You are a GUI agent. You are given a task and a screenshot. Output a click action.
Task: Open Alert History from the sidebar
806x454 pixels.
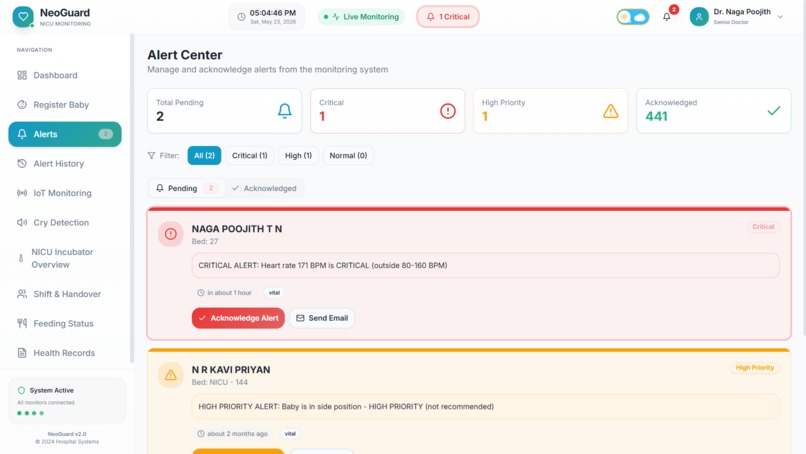(x=65, y=164)
